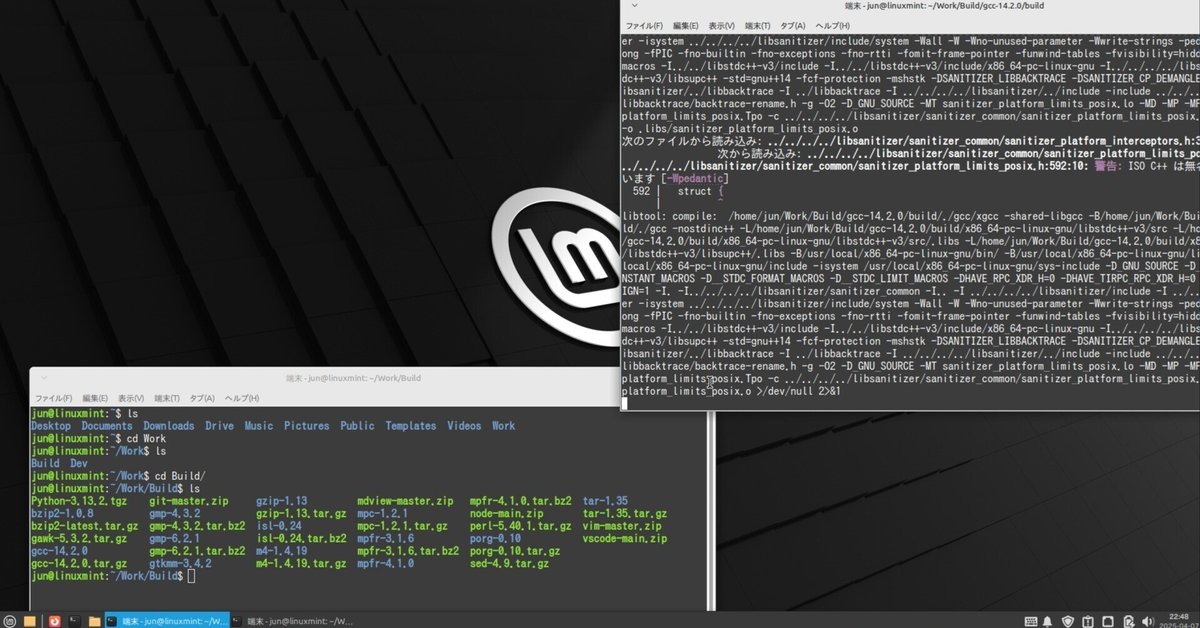Open ヘルプ(H) menu in upper terminal
1200x628 pixels.
(x=832, y=25)
